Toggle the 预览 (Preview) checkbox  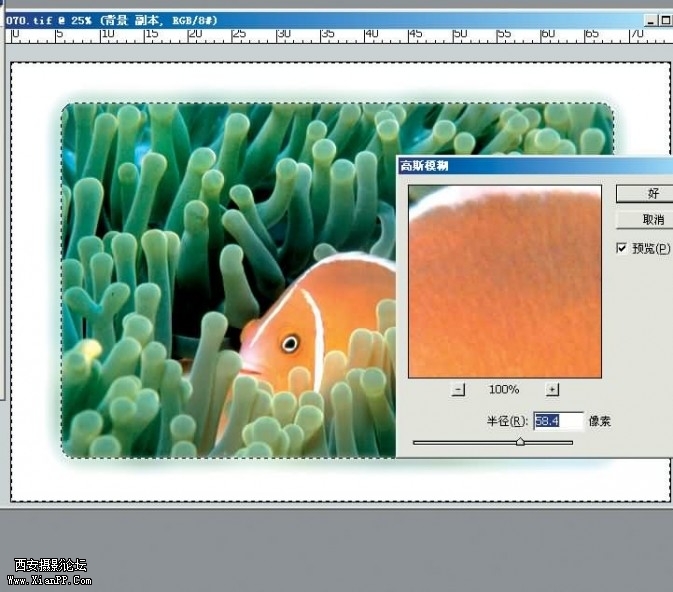621,248
